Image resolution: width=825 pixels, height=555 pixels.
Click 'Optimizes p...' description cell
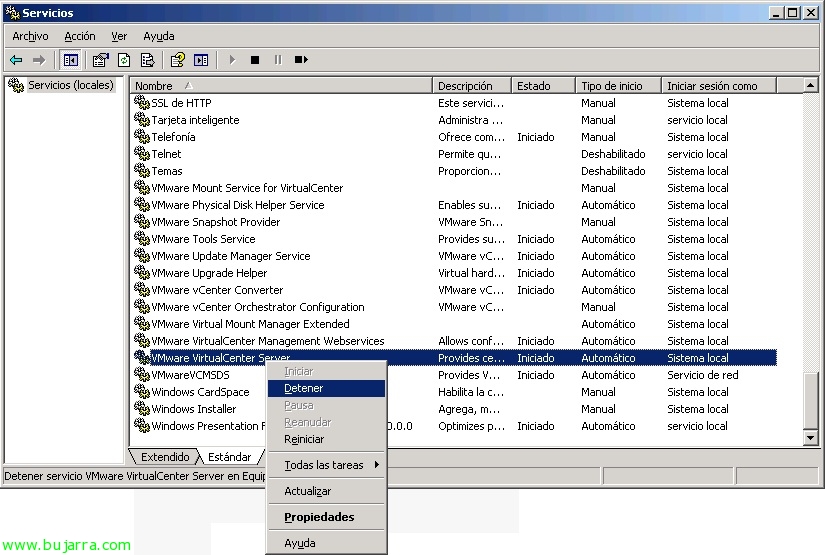tap(471, 426)
